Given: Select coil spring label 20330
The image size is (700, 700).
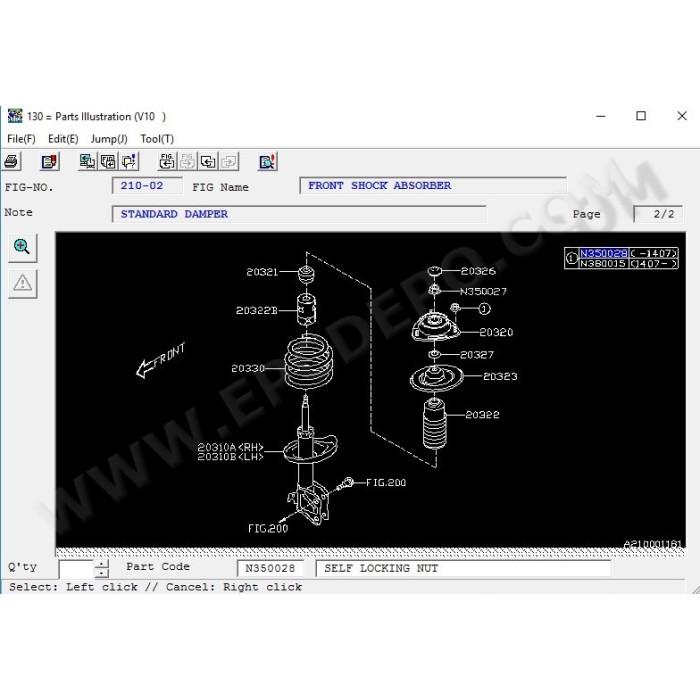Looking at the screenshot, I should pos(248,368).
